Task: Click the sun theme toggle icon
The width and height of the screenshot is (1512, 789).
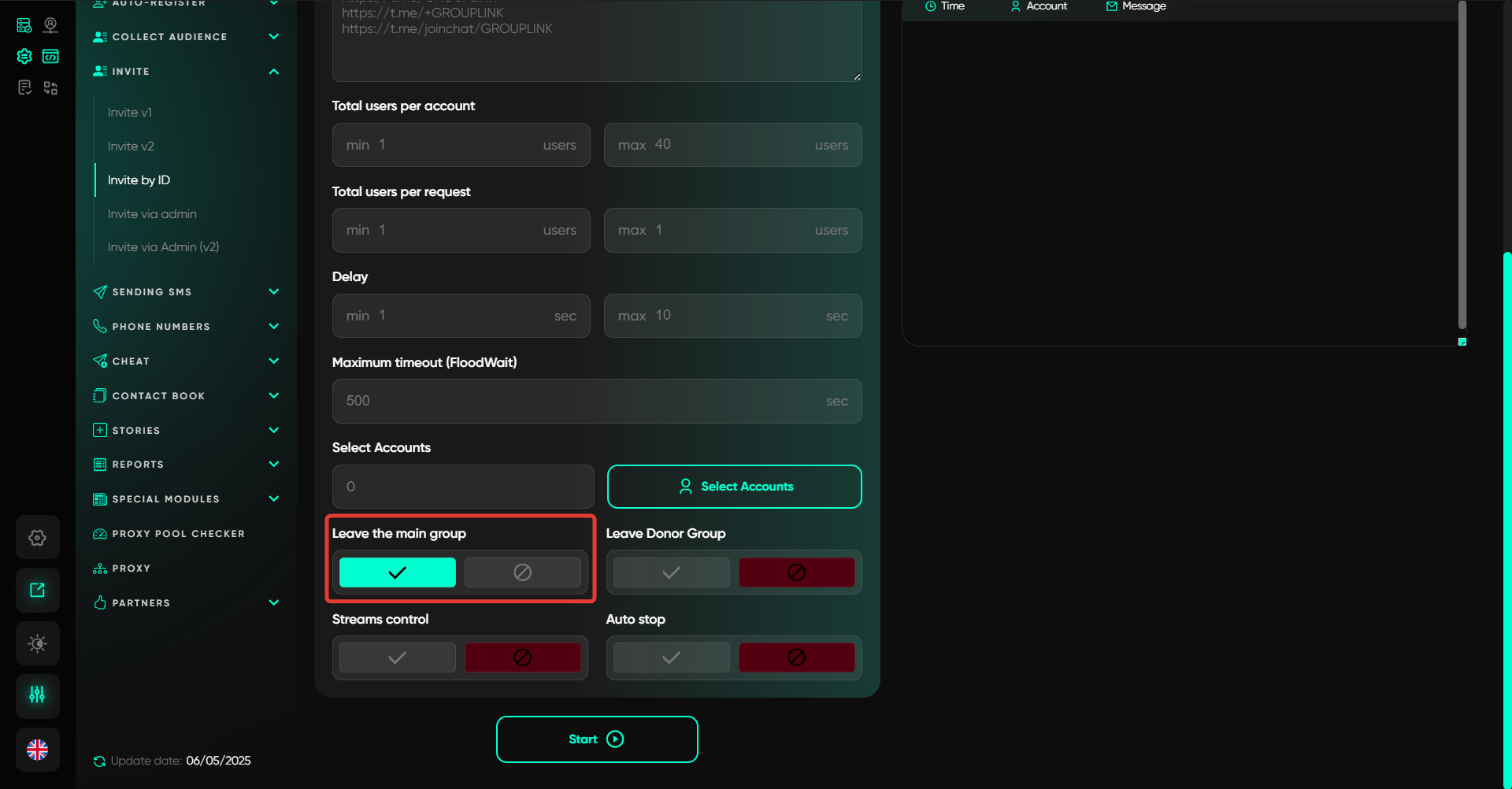Action: (x=37, y=643)
